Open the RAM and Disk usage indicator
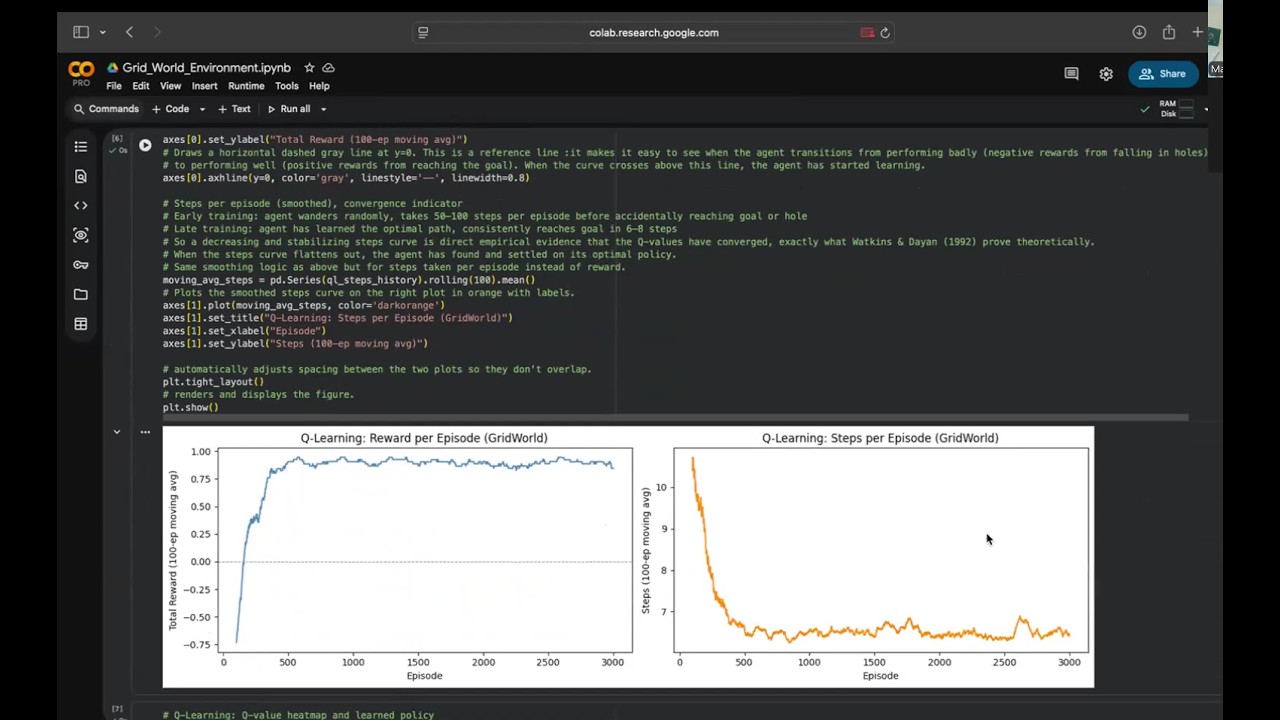 [x=1178, y=109]
